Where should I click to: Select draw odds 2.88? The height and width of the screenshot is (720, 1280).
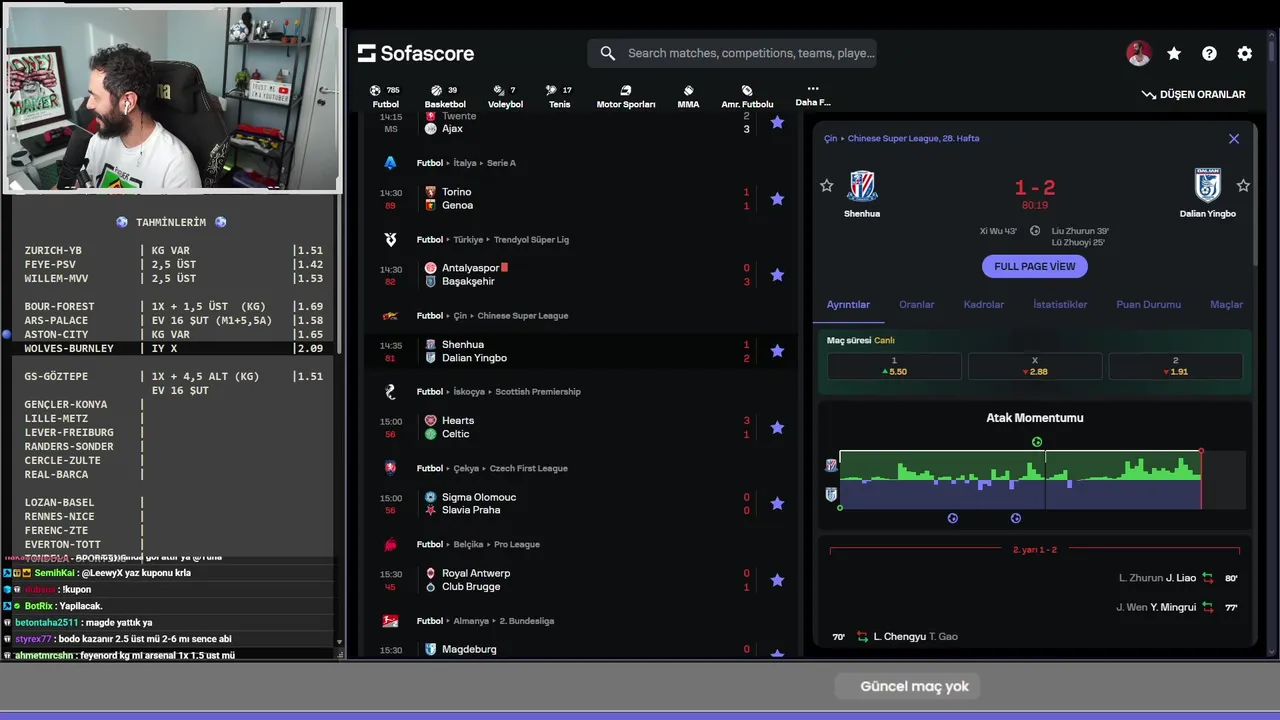pos(1035,366)
